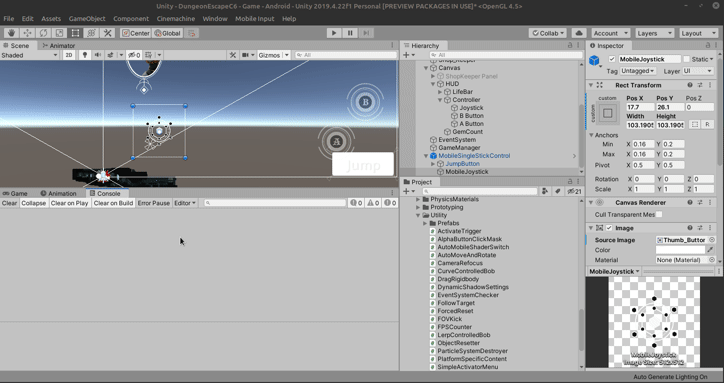The width and height of the screenshot is (724, 383).
Task: Click the Play button
Action: point(334,33)
